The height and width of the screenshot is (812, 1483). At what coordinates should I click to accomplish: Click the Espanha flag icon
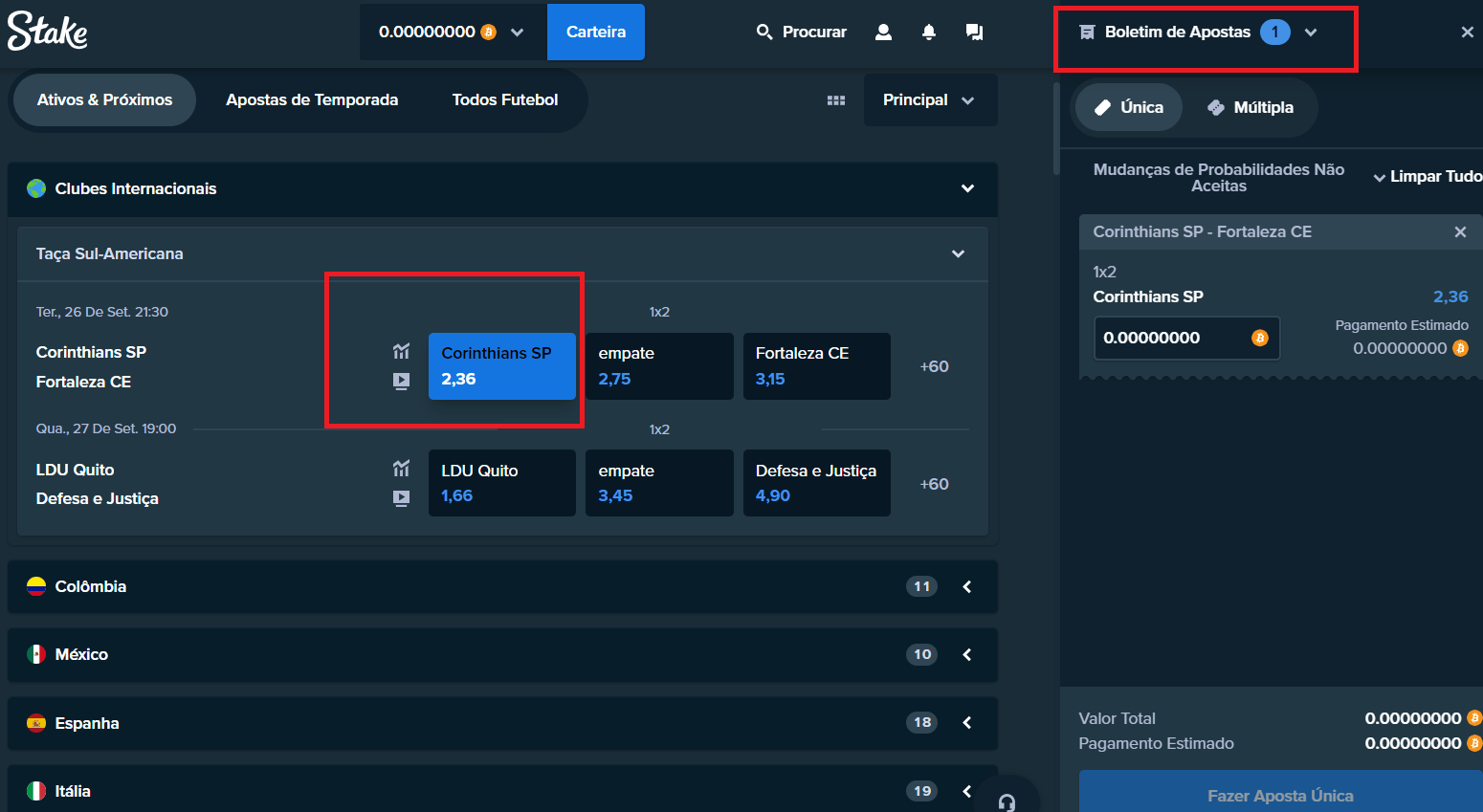[x=36, y=723]
